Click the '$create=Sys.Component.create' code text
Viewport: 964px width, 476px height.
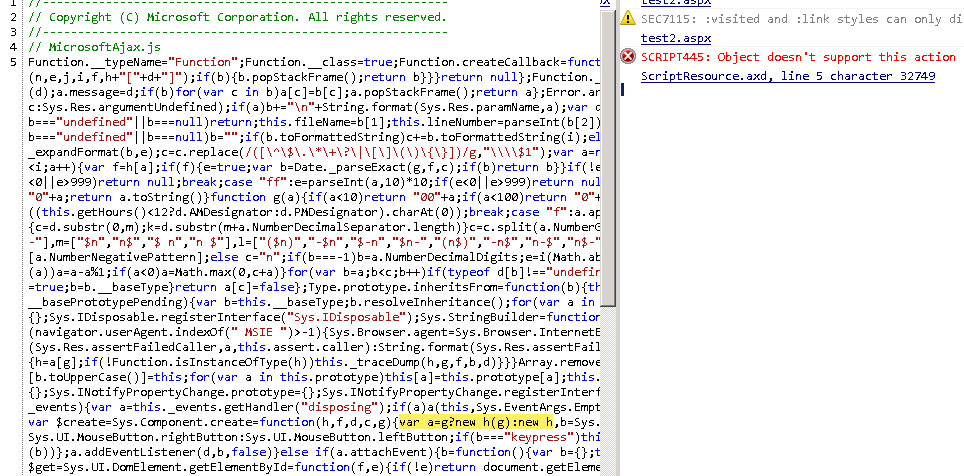154,422
